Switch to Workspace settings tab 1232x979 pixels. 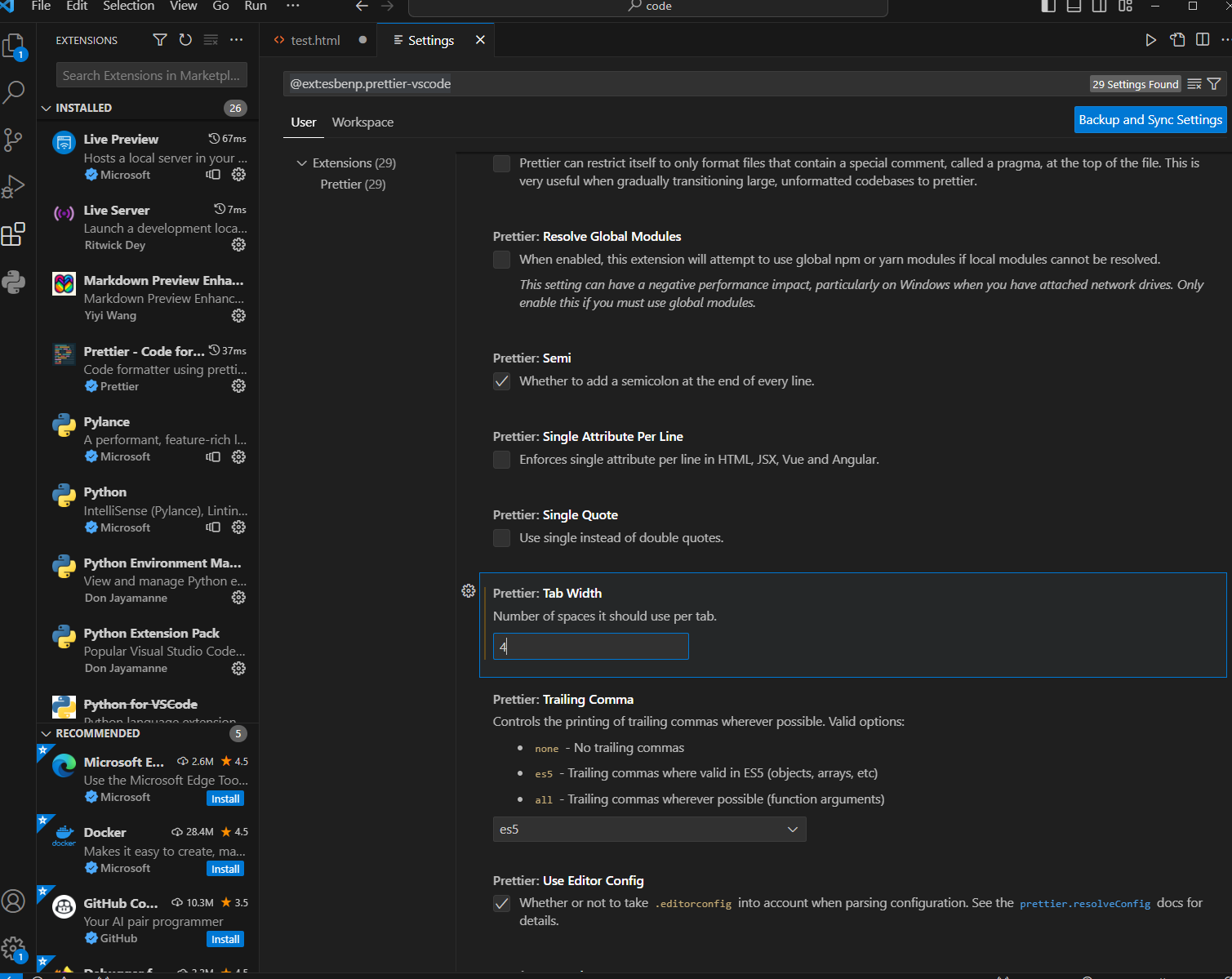(x=362, y=122)
